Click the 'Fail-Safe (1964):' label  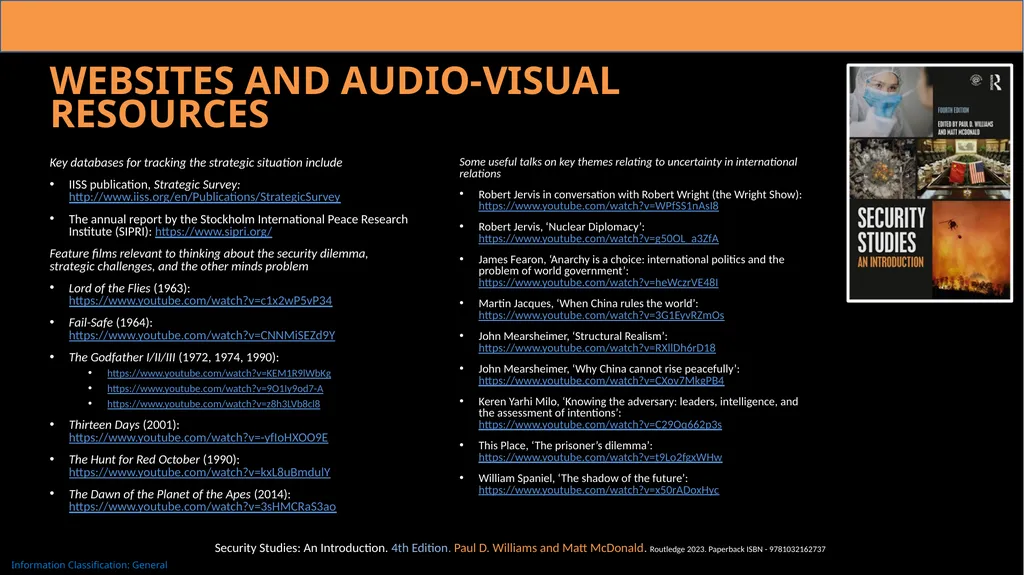(x=110, y=323)
